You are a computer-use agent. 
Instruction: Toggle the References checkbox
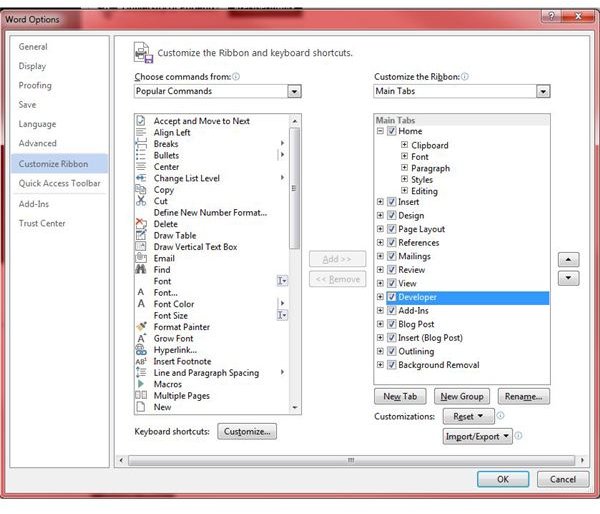[391, 242]
